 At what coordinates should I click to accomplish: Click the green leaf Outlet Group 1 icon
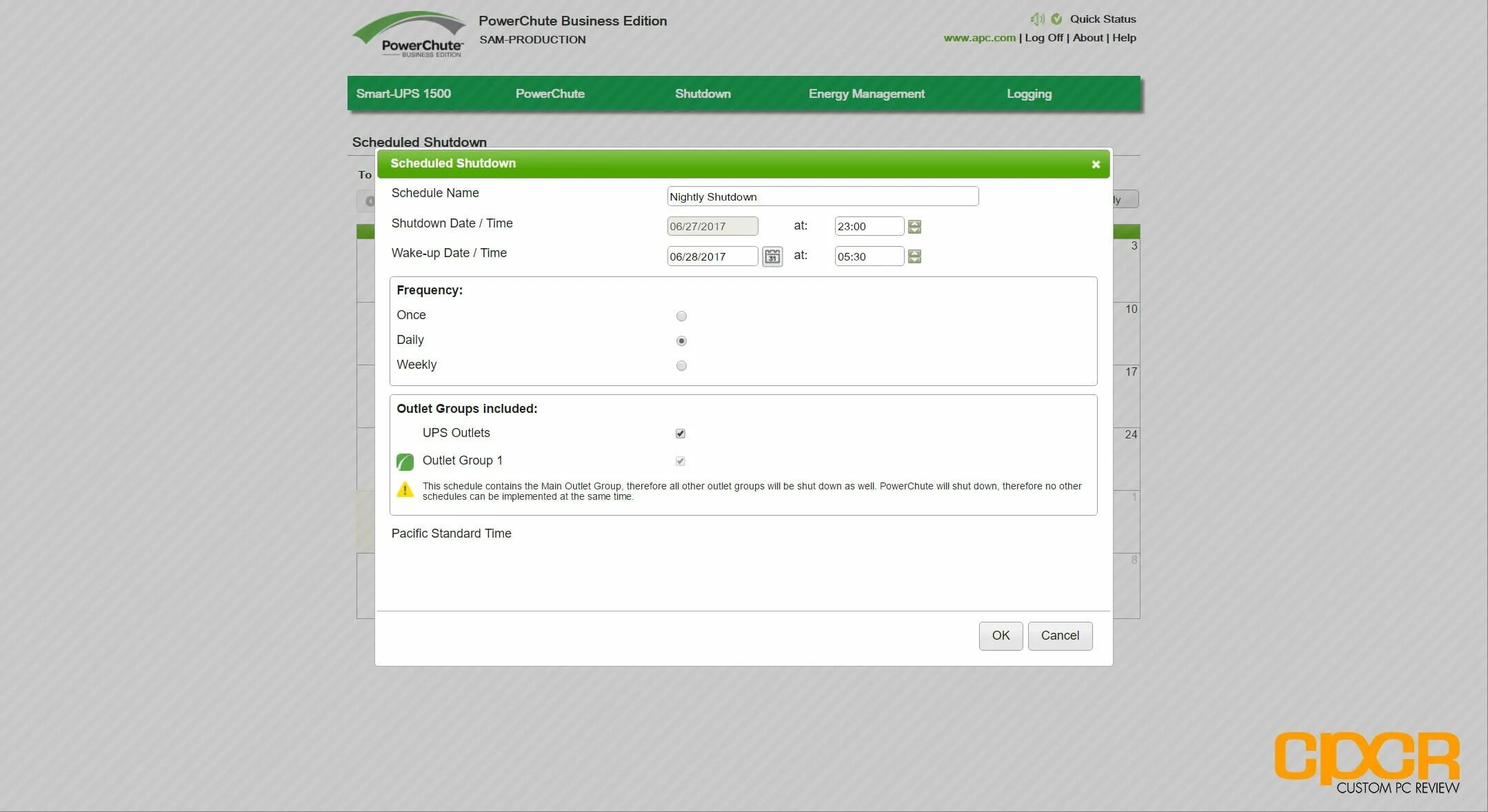(x=405, y=461)
